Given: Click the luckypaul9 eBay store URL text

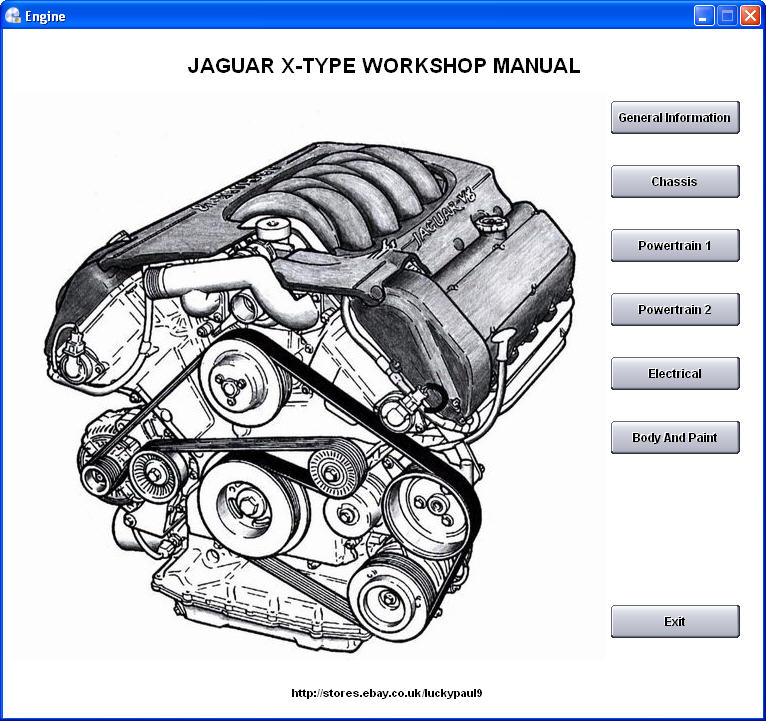Looking at the screenshot, I should (386, 693).
